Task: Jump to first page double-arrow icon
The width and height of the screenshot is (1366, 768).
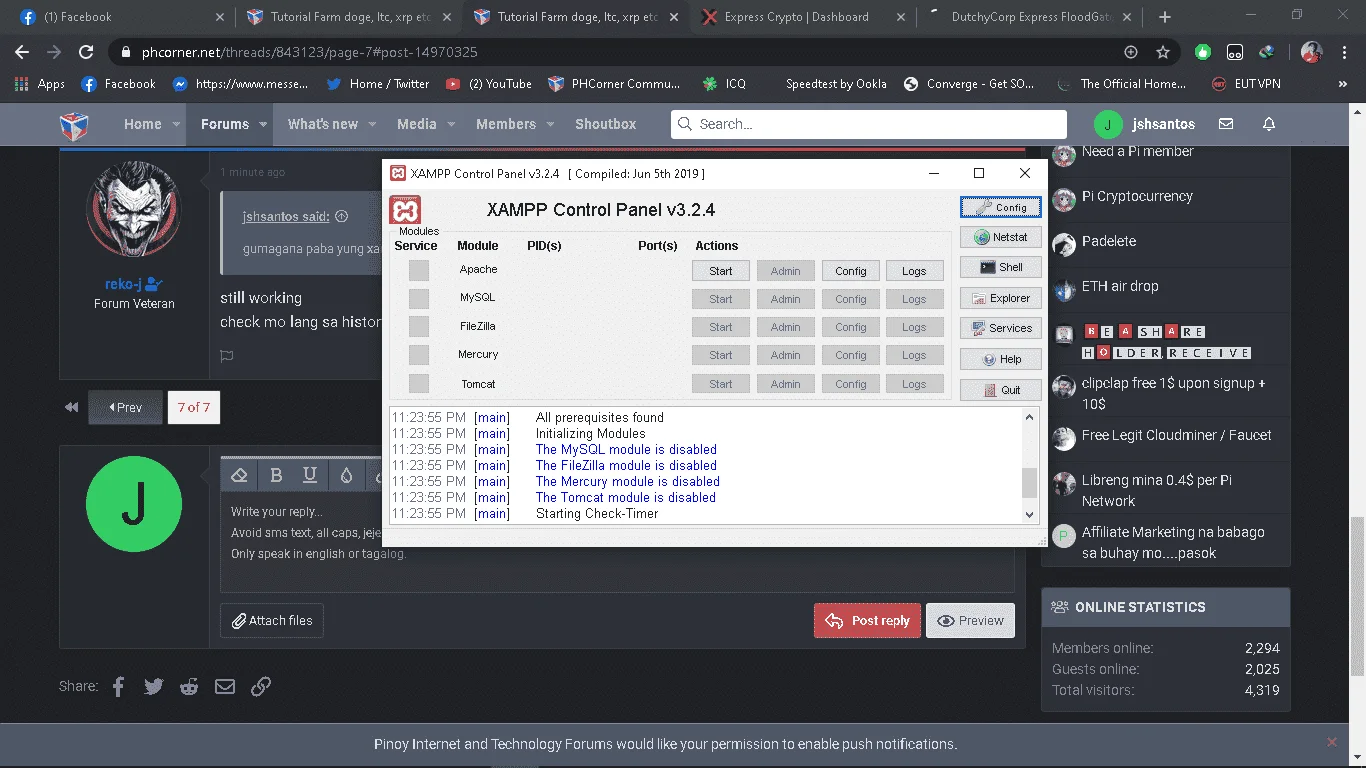Action: (x=71, y=407)
